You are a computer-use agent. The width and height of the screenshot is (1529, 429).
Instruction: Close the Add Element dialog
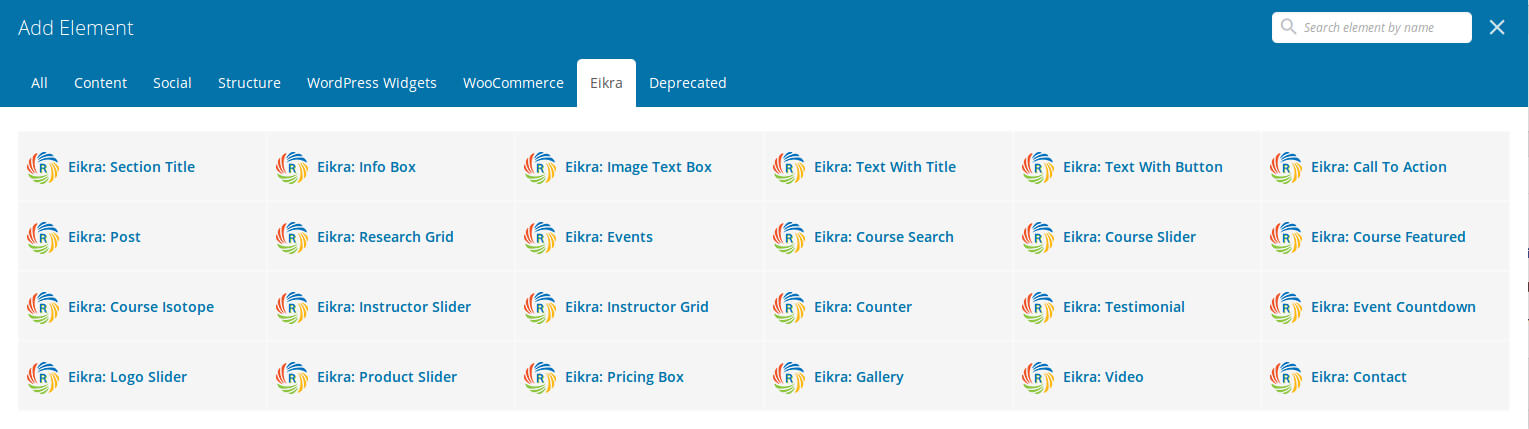pyautogui.click(x=1497, y=28)
